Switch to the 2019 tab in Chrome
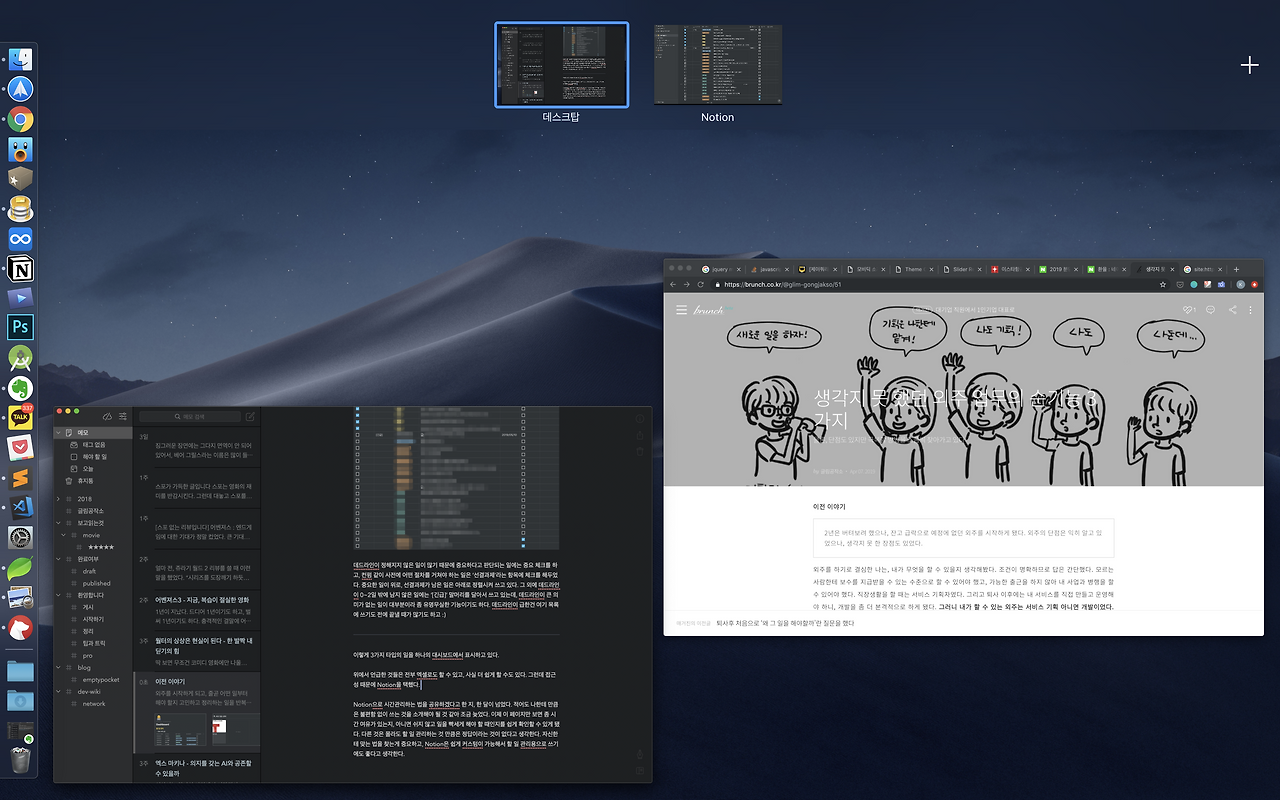 (x=1058, y=269)
